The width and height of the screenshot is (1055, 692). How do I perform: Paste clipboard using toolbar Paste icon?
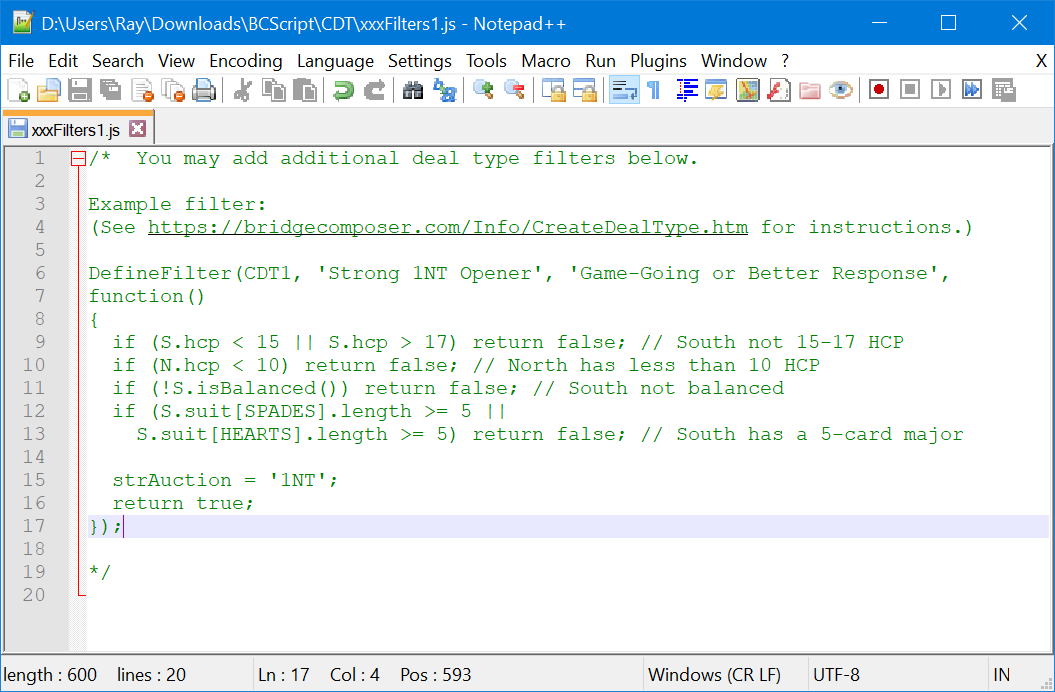tap(305, 90)
